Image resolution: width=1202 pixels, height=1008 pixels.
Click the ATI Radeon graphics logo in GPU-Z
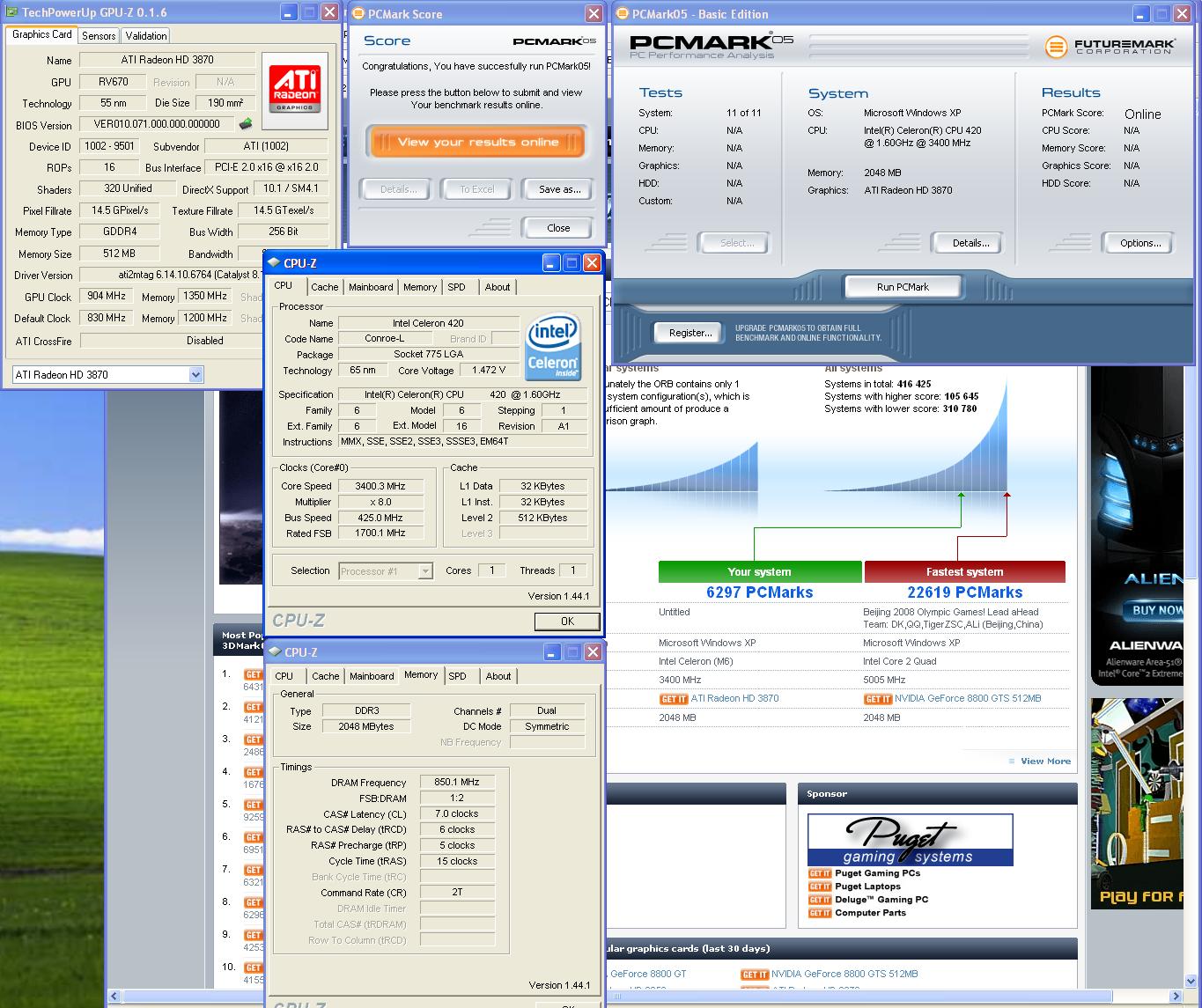295,89
